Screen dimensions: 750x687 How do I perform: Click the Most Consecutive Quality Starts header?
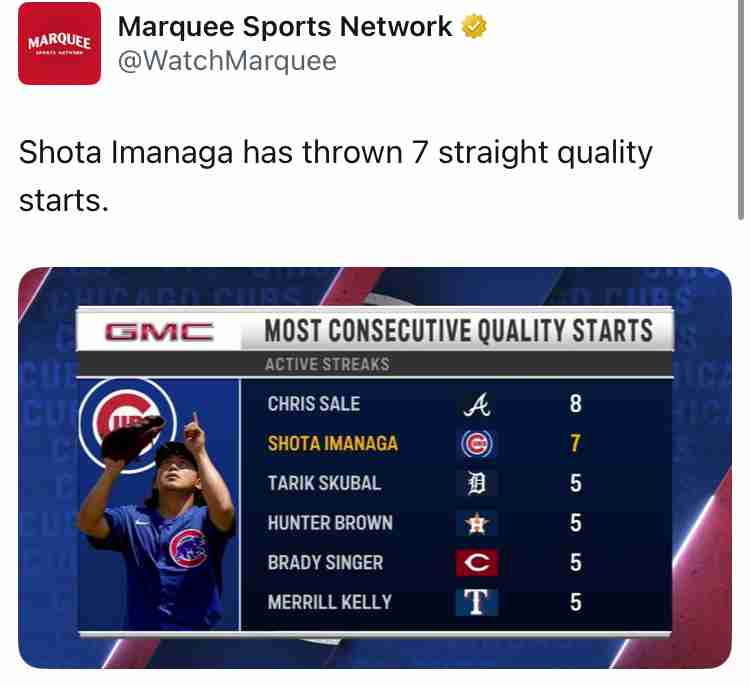[x=458, y=331]
